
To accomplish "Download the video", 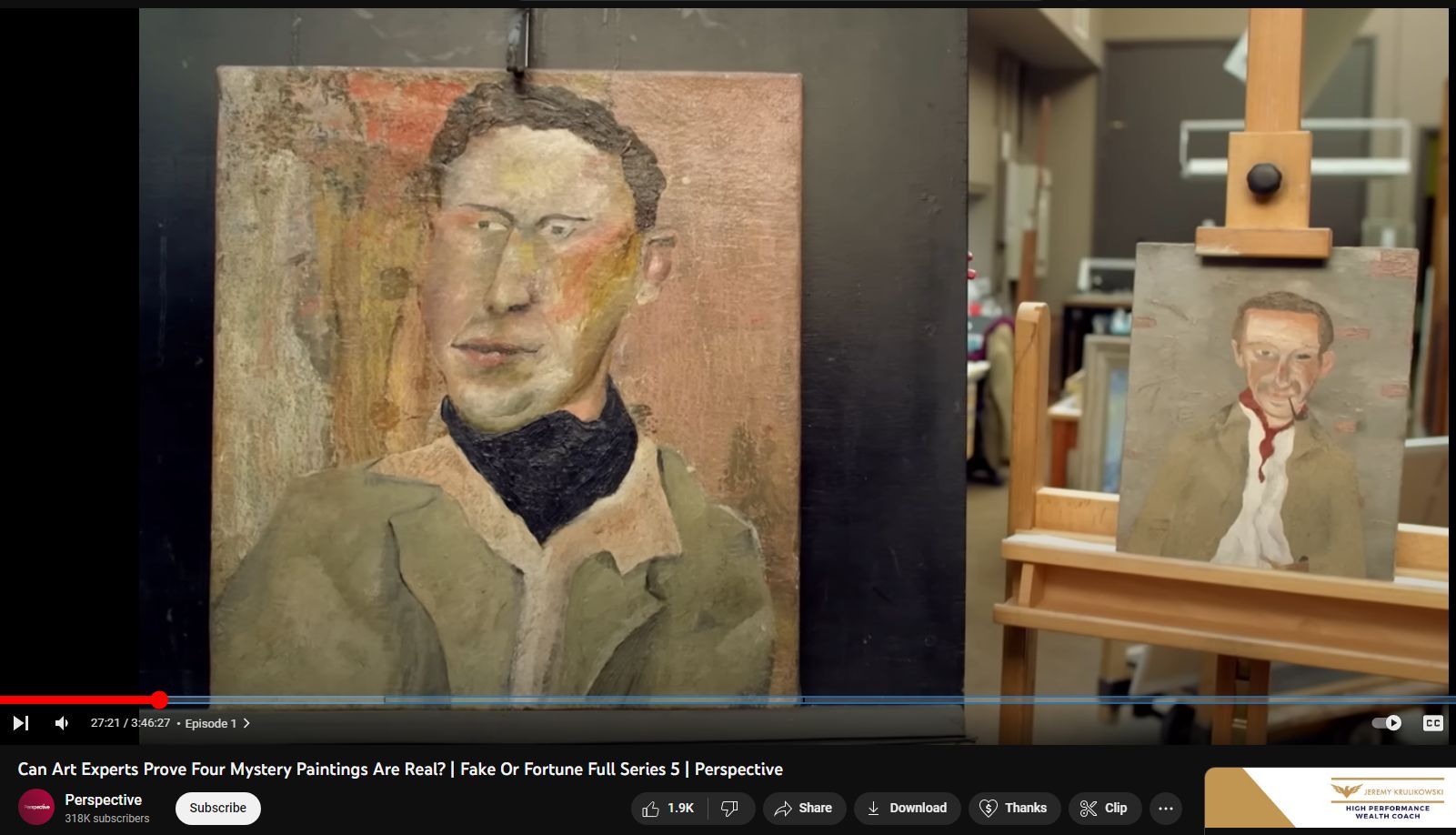I will tap(907, 808).
